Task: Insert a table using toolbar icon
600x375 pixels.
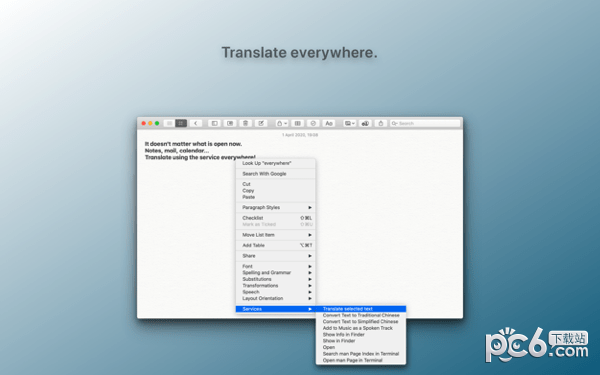Action: [x=298, y=123]
